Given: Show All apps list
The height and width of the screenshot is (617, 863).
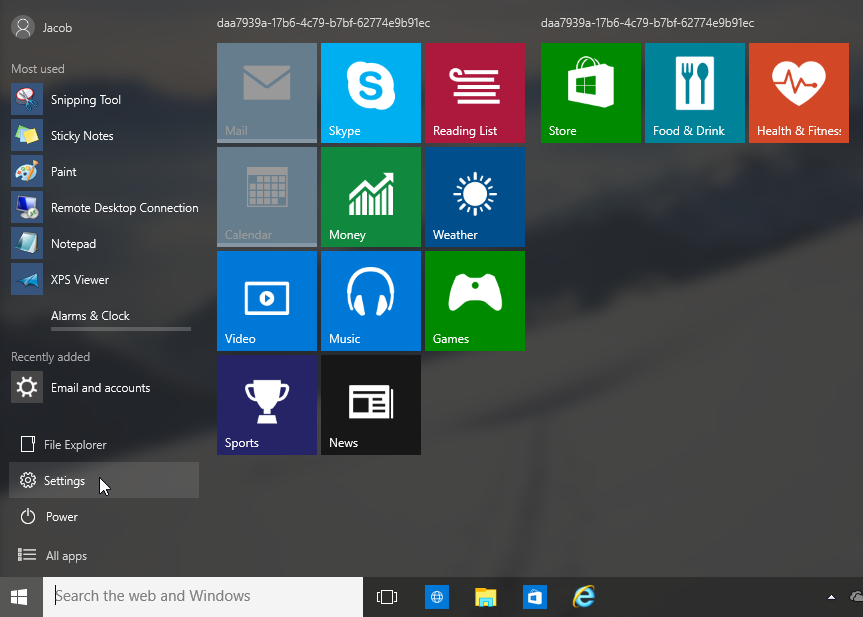Looking at the screenshot, I should [105, 555].
